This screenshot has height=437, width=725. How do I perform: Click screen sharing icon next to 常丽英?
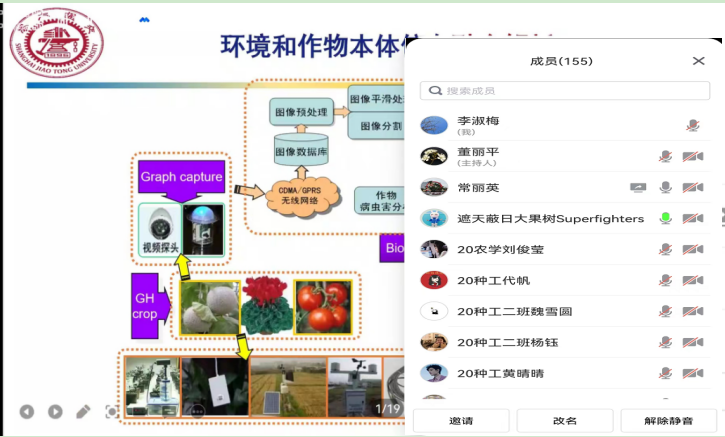click(637, 188)
